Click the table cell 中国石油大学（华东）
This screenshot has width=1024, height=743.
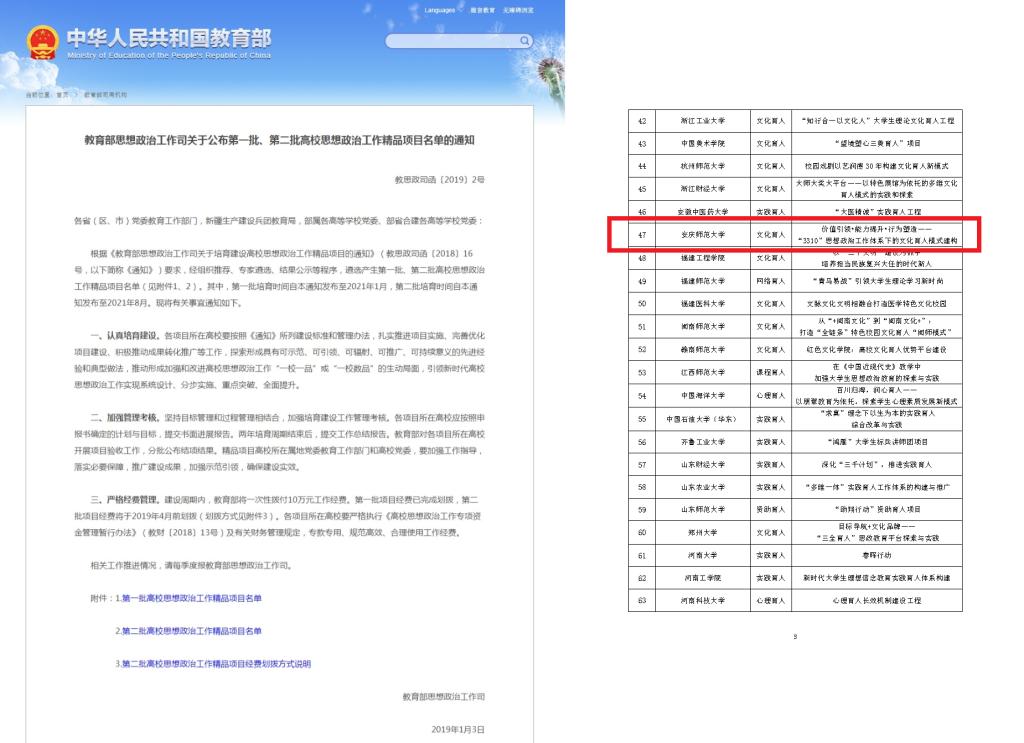[703, 419]
